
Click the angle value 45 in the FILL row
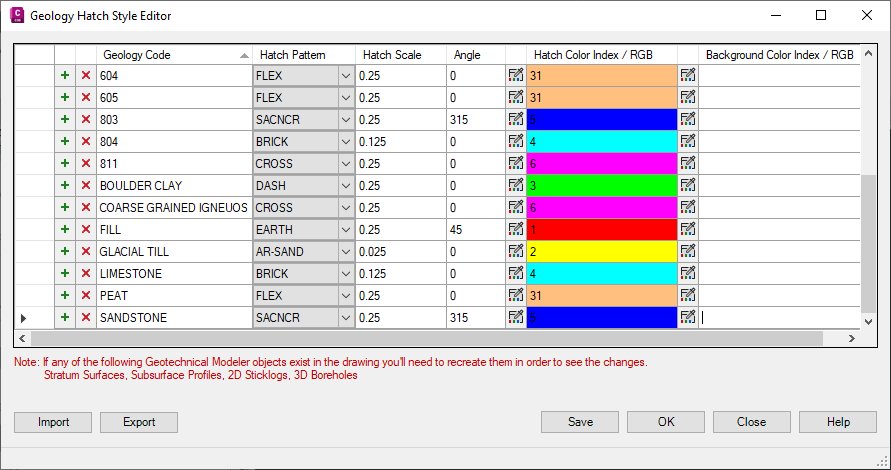[476, 230]
